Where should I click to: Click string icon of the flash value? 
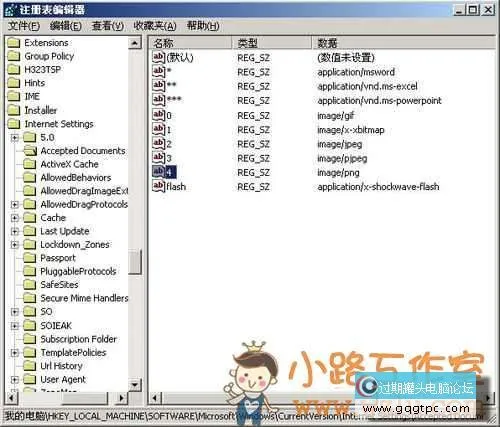[x=158, y=186]
